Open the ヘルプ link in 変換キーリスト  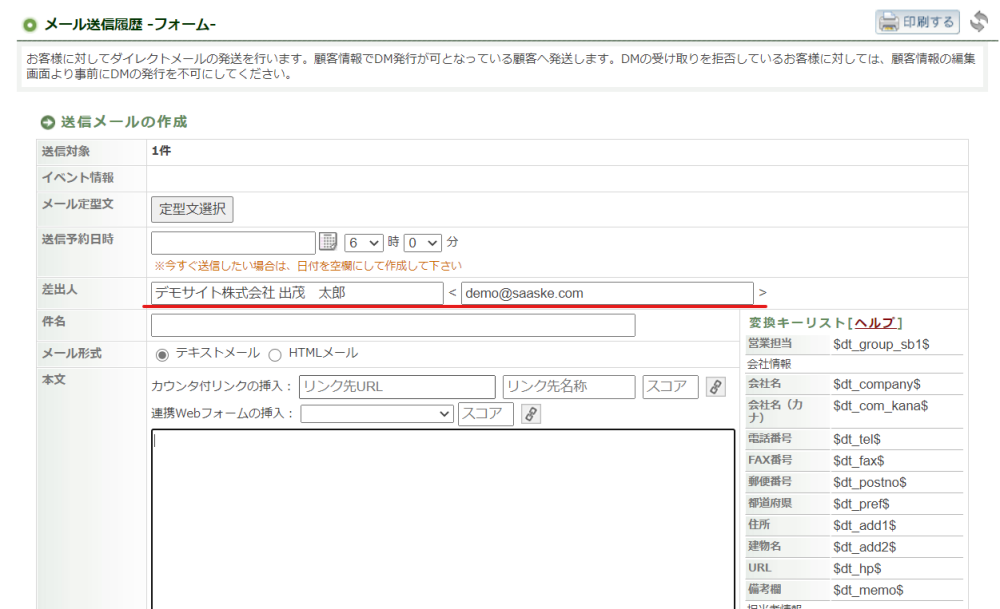875,323
